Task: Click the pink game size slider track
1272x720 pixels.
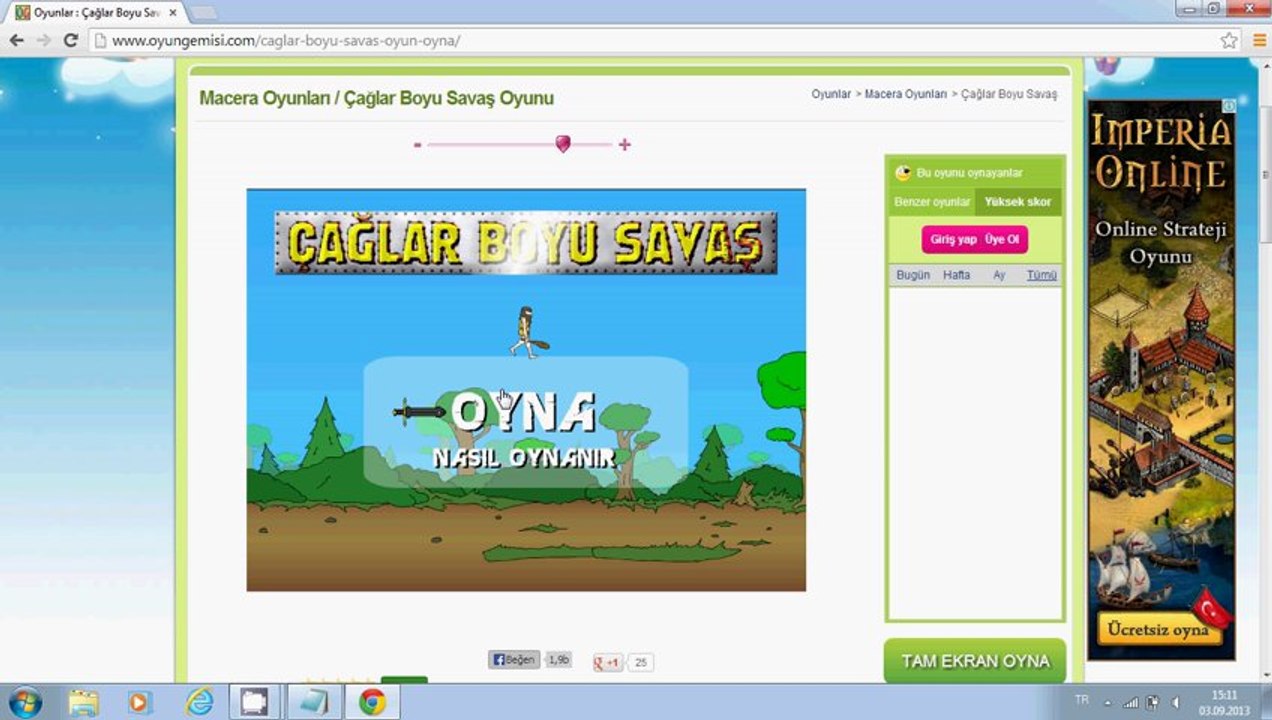Action: [x=520, y=145]
